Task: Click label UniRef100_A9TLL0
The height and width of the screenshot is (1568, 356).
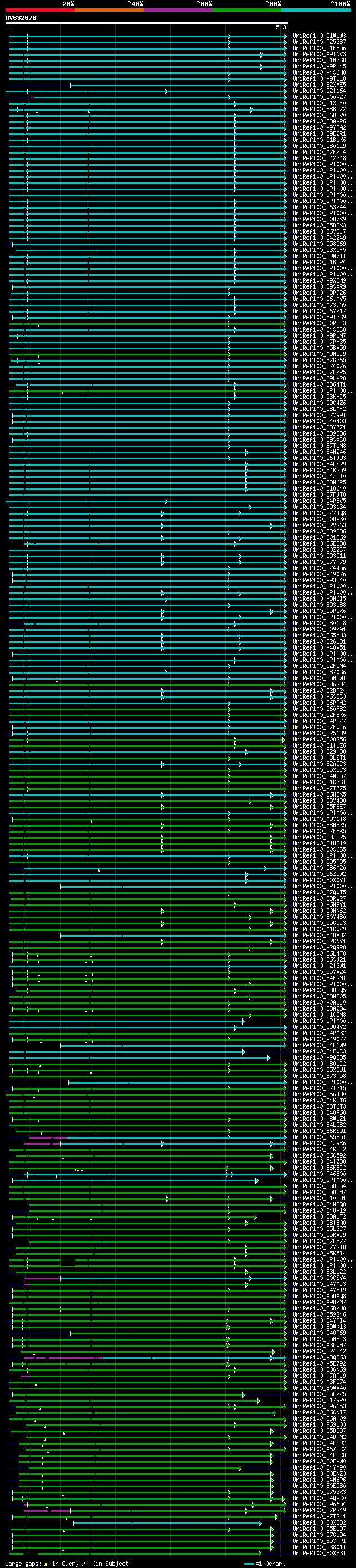Action: point(319,78)
